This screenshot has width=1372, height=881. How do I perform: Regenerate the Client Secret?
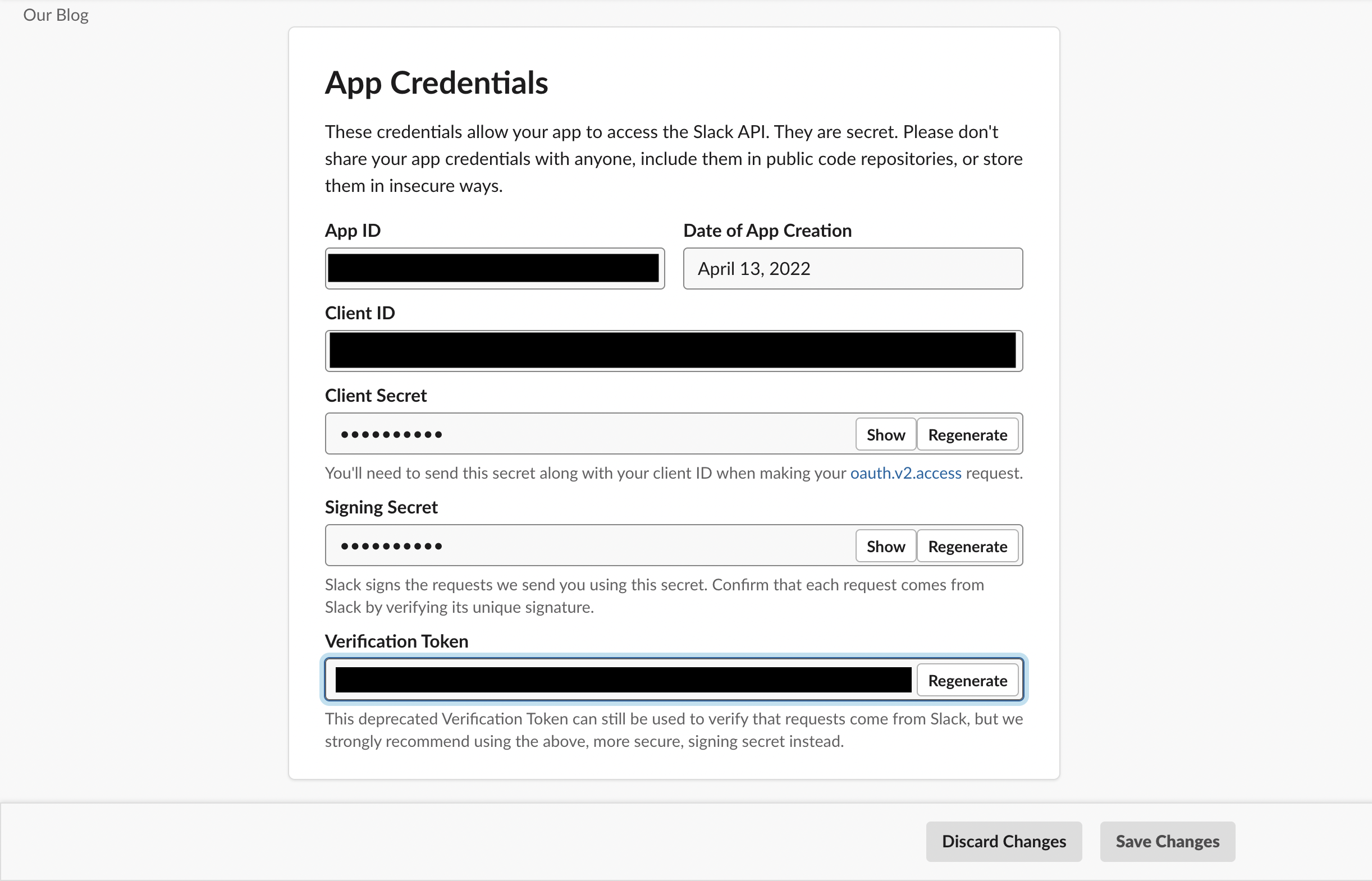click(967, 434)
